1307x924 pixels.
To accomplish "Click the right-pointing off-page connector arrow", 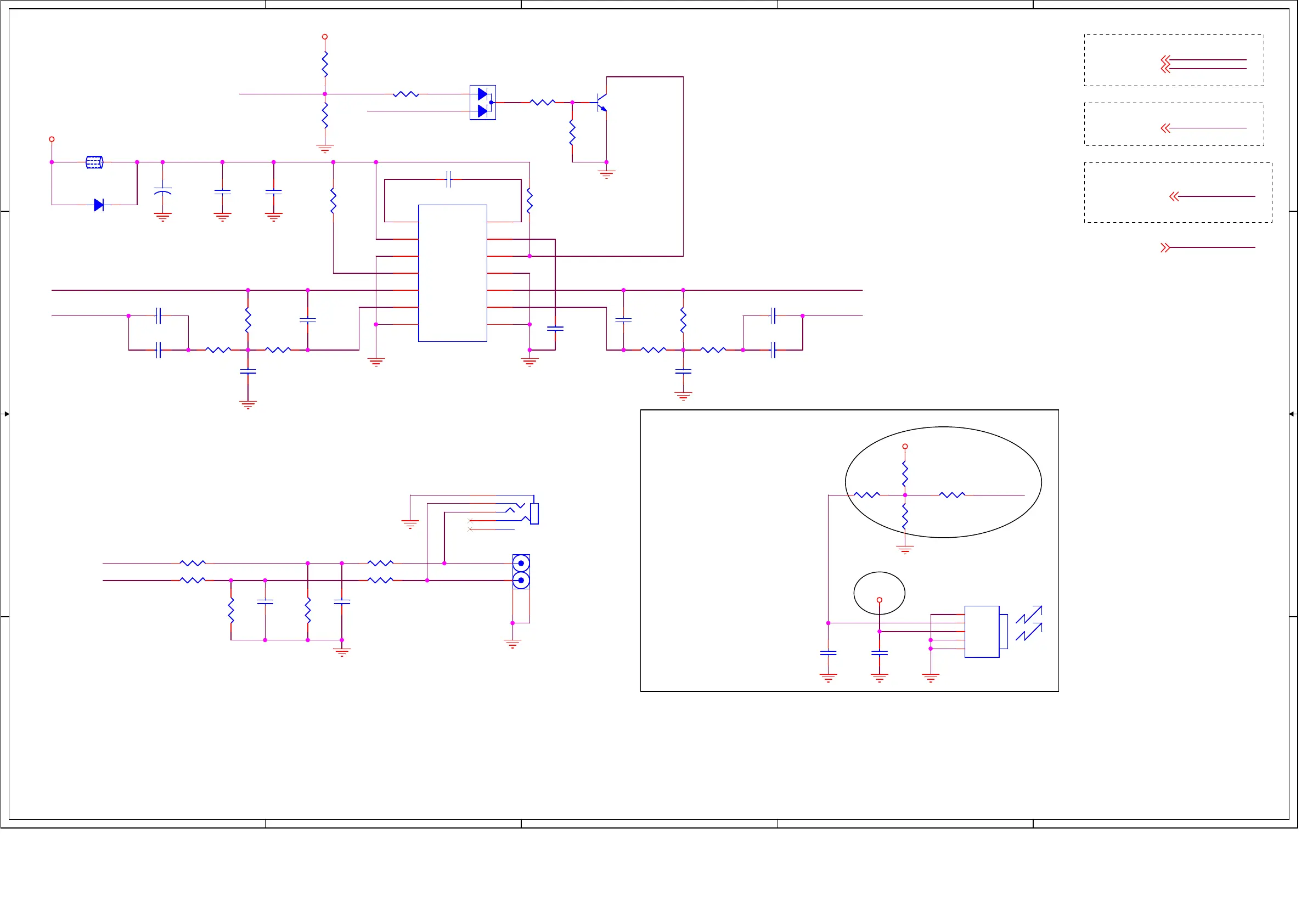I will click(1164, 247).
